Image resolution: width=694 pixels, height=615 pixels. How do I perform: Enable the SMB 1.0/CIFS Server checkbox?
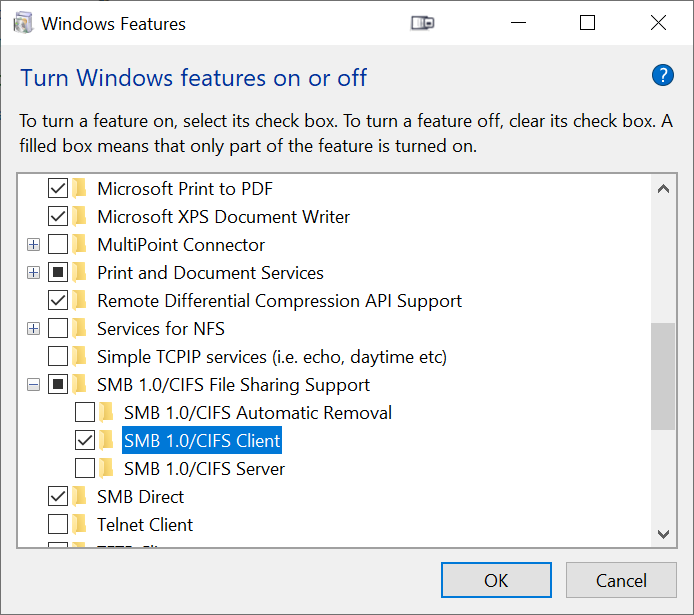coord(85,468)
